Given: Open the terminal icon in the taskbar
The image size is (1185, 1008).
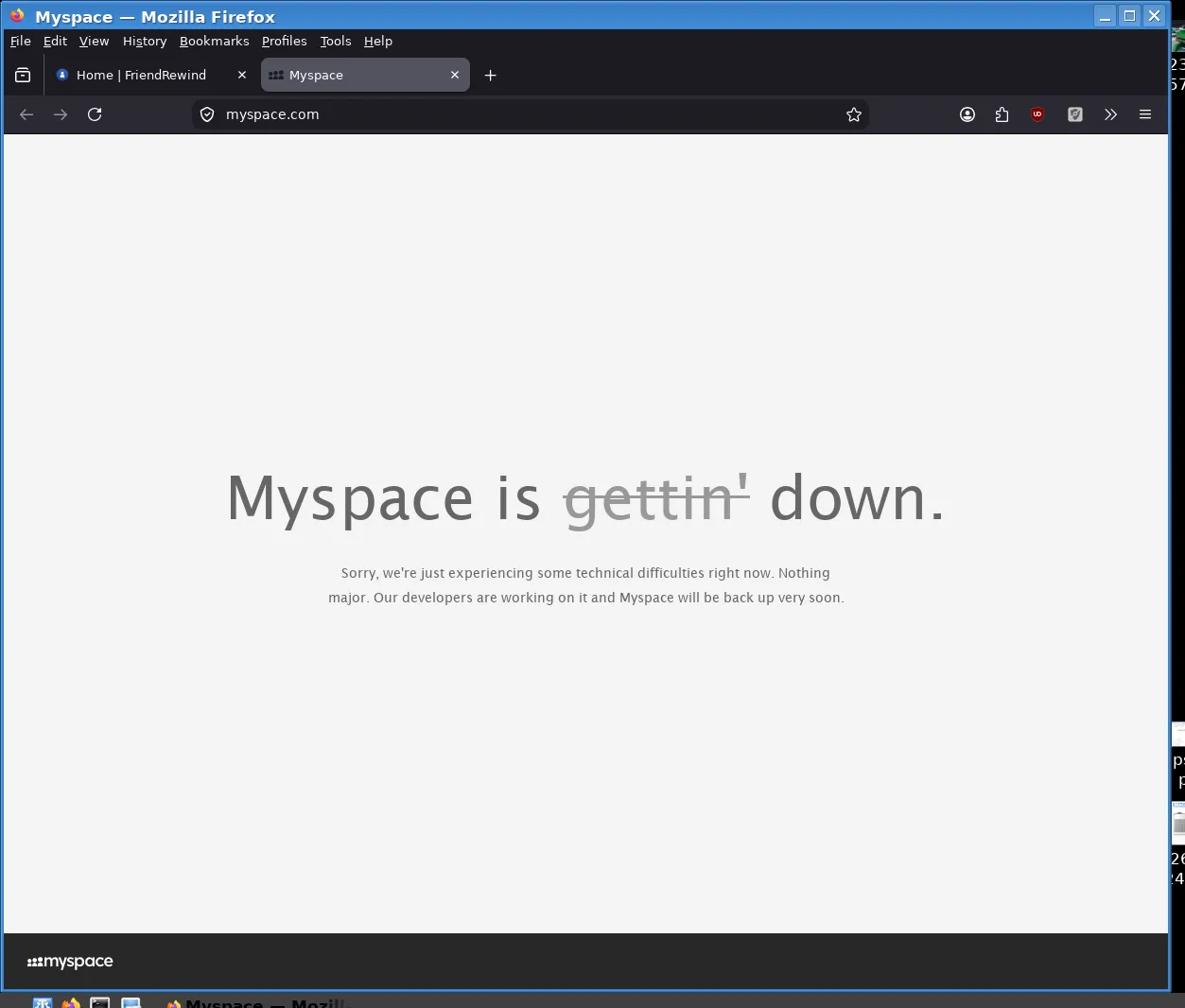Looking at the screenshot, I should (100, 1002).
